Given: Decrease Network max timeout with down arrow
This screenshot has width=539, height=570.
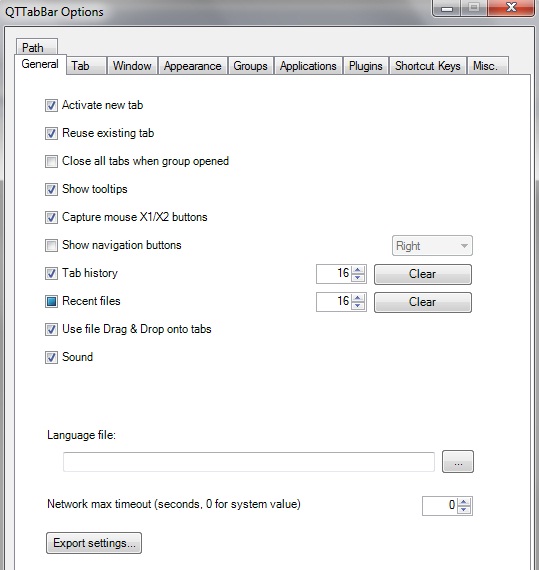Looking at the screenshot, I should [x=464, y=510].
